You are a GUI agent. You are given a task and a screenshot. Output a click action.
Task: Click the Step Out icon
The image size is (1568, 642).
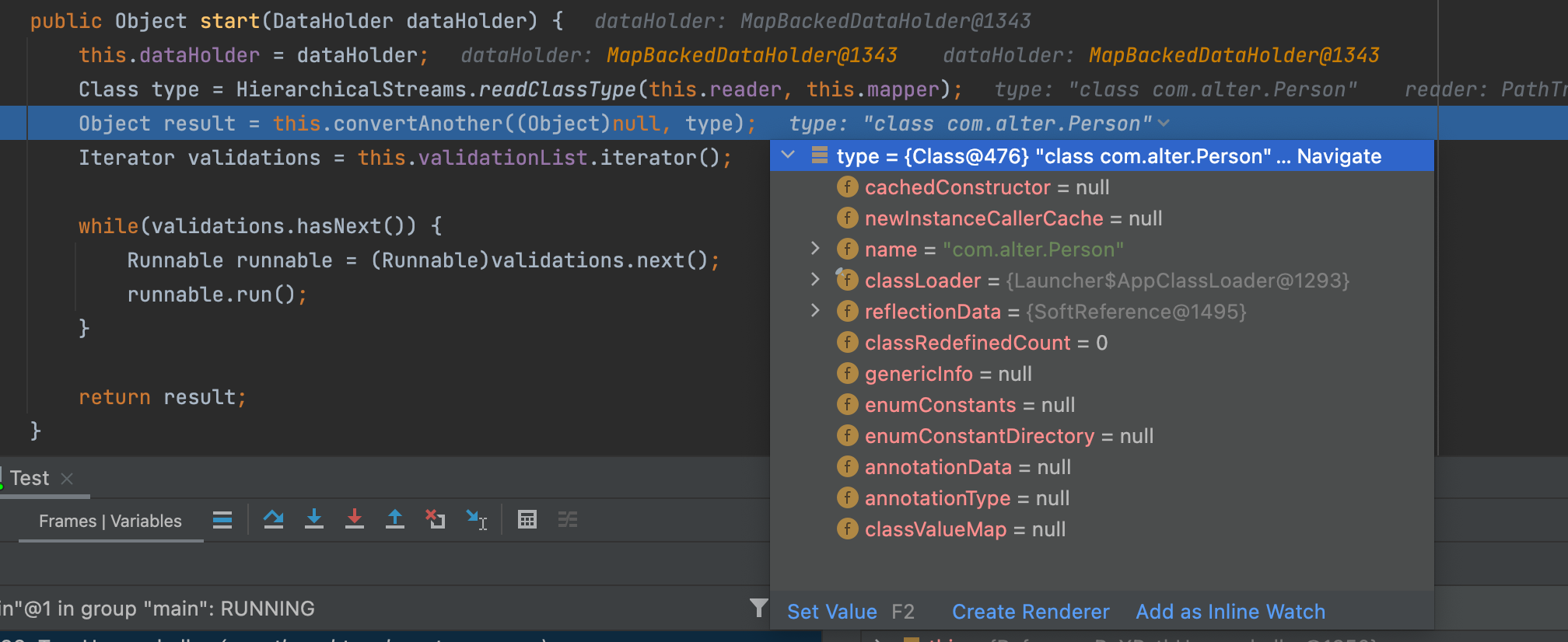395,519
